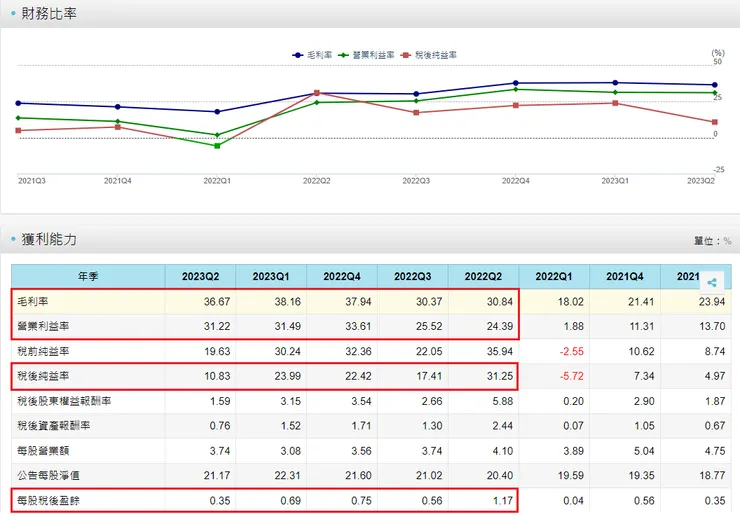Click the 每股稅後盈餘 row label
Screen dimensions: 740x514
[47, 497]
